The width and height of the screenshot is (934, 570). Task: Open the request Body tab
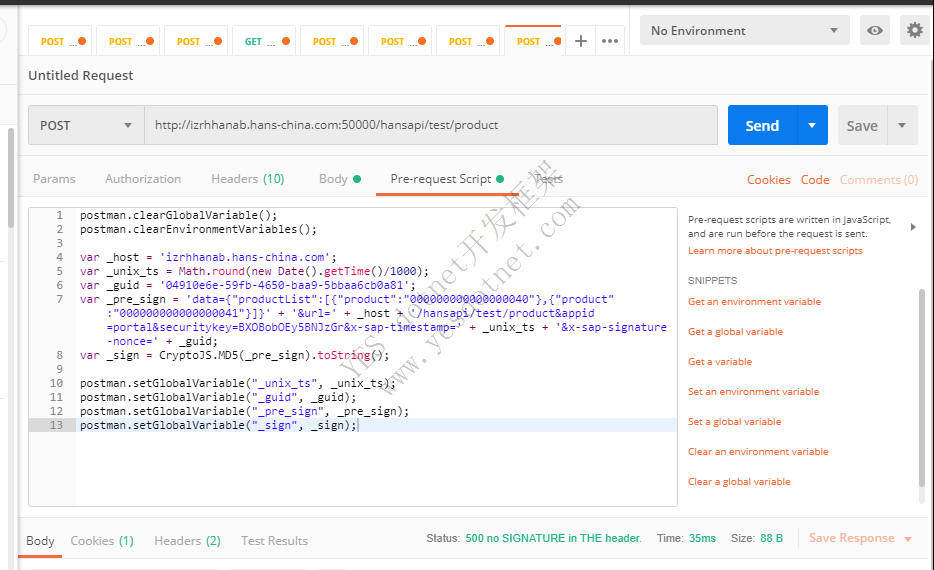click(340, 179)
